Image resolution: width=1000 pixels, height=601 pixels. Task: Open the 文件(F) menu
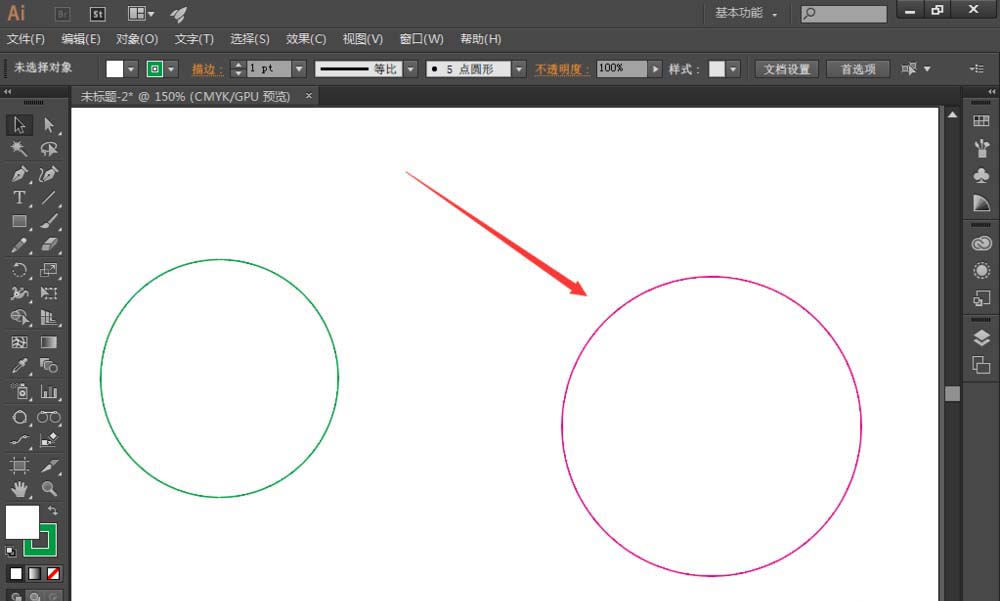pyautogui.click(x=26, y=39)
